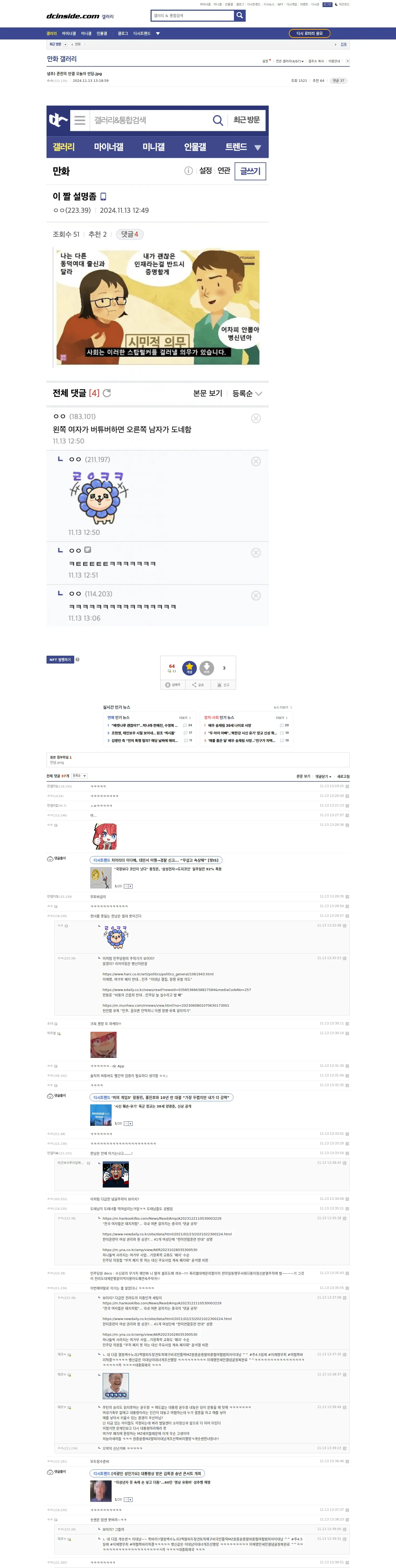396x1568 pixels.
Task: Click the dcinside.com logo
Action: coord(73,16)
